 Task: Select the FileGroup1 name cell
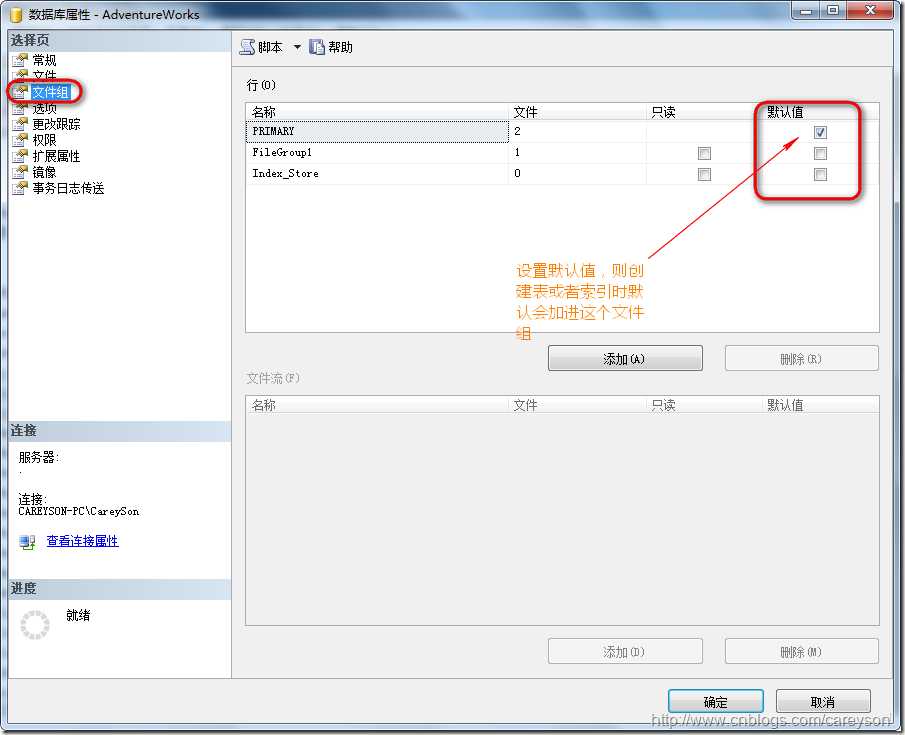pos(377,153)
